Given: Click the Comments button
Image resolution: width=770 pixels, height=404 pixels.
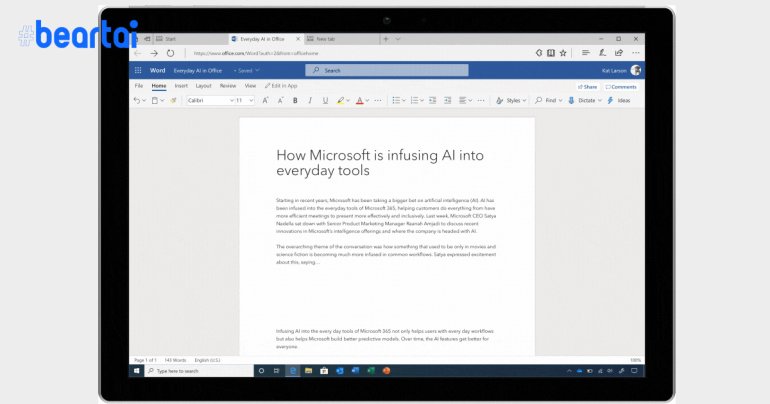Looking at the screenshot, I should (621, 87).
